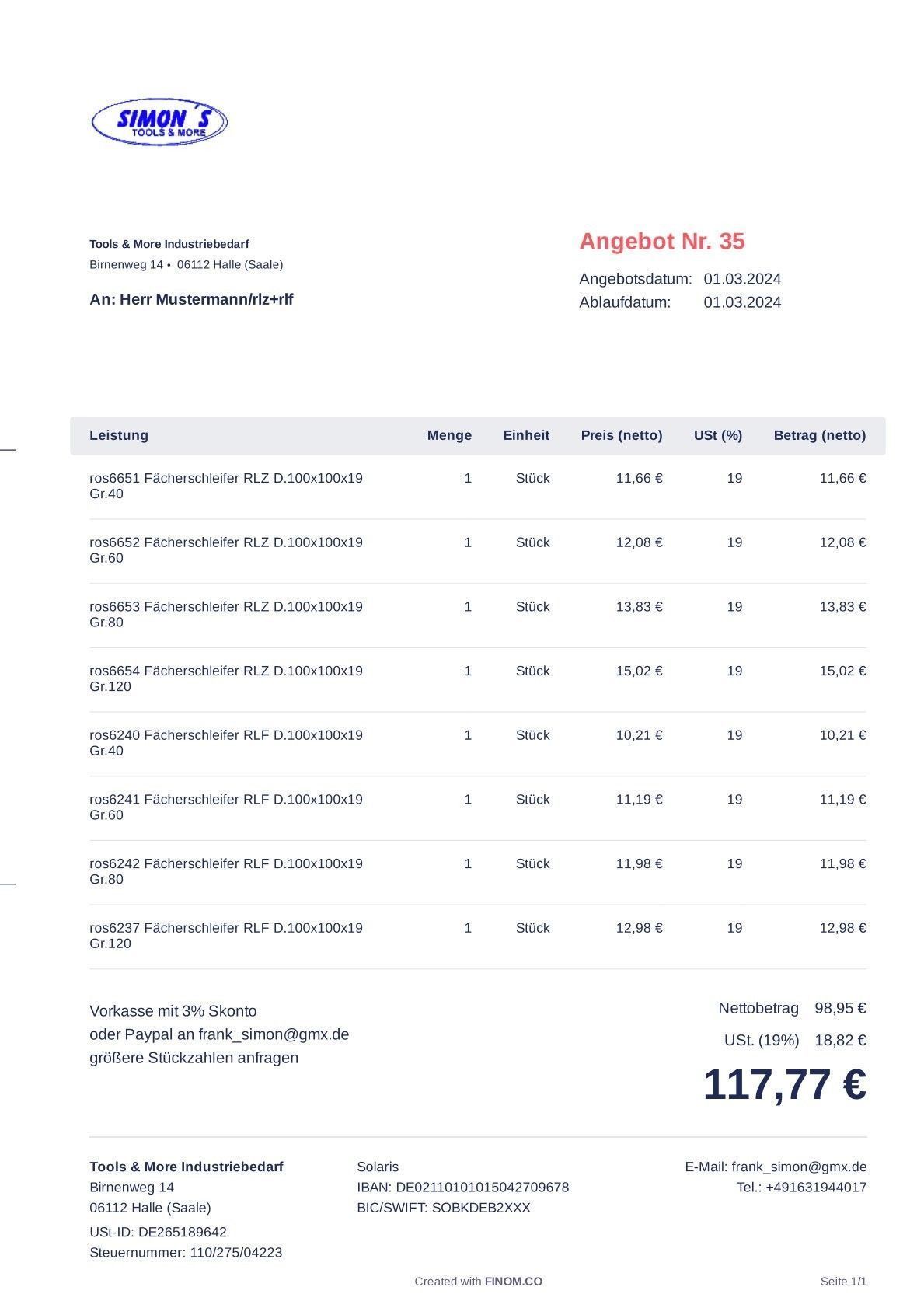Click the Leistung column header

click(x=119, y=435)
